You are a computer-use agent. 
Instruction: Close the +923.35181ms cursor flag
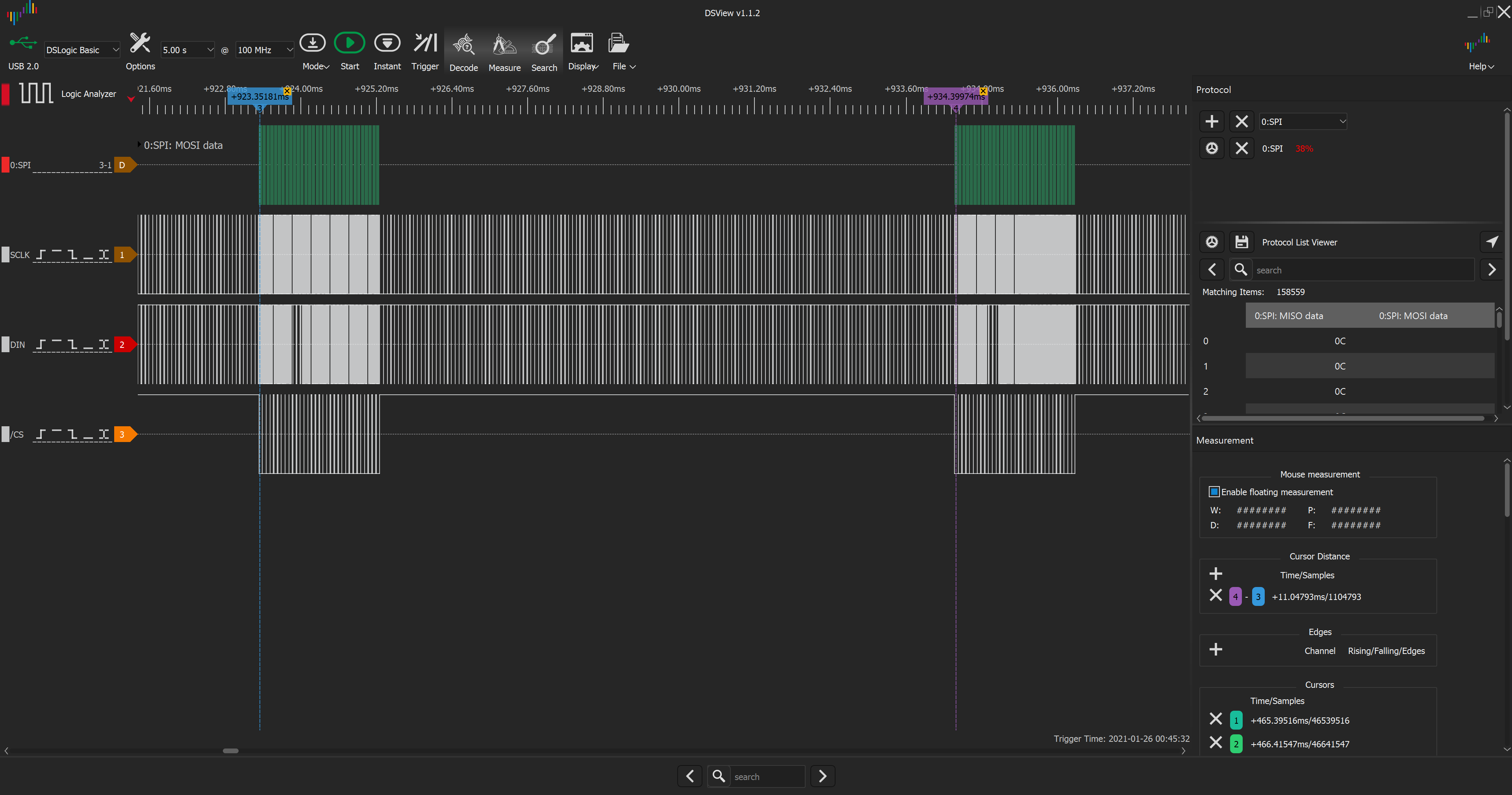[x=287, y=91]
